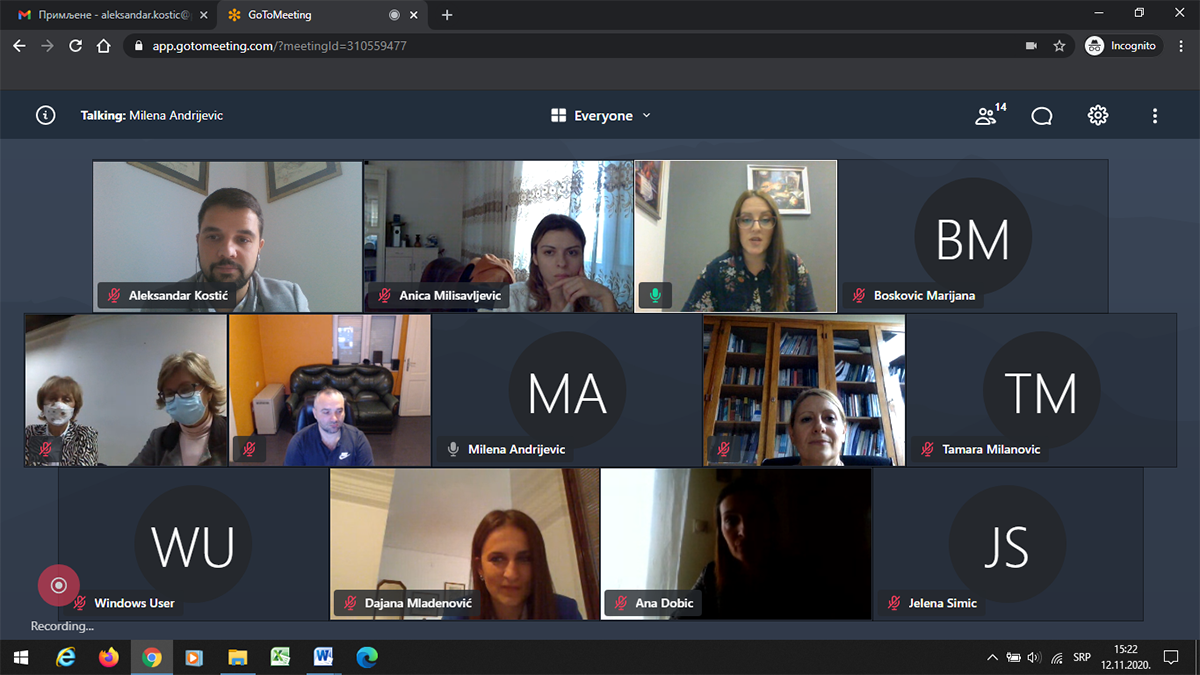Go to the browser home page
Viewport: 1200px width, 675px height.
coord(103,46)
